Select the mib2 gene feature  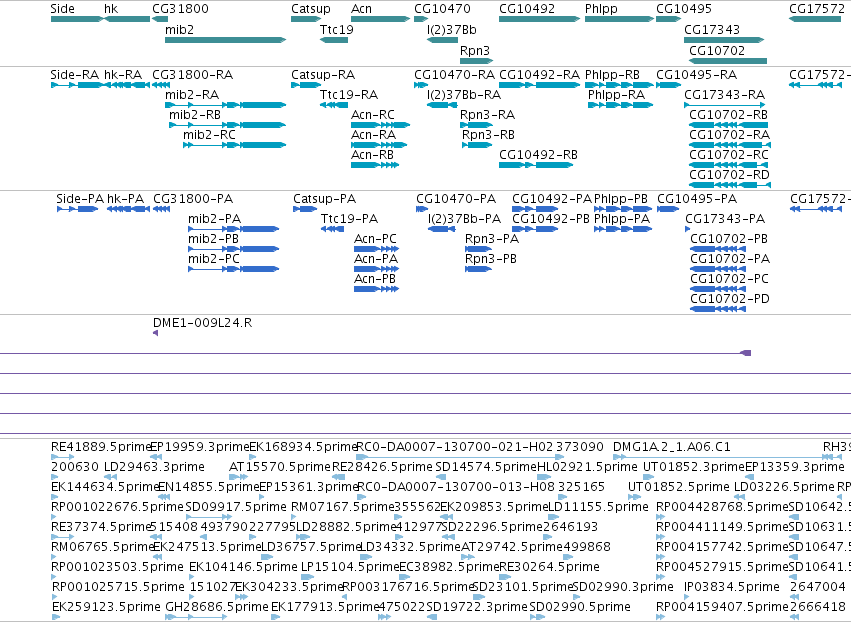tap(225, 40)
